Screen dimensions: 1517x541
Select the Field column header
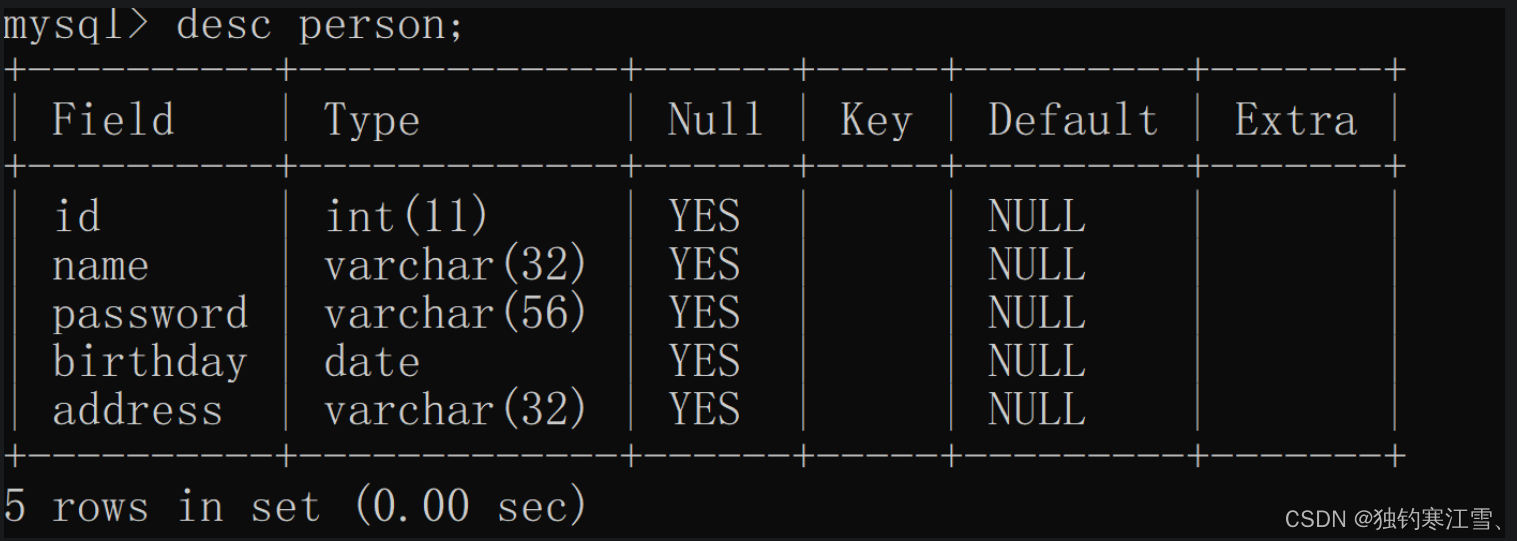(113, 120)
